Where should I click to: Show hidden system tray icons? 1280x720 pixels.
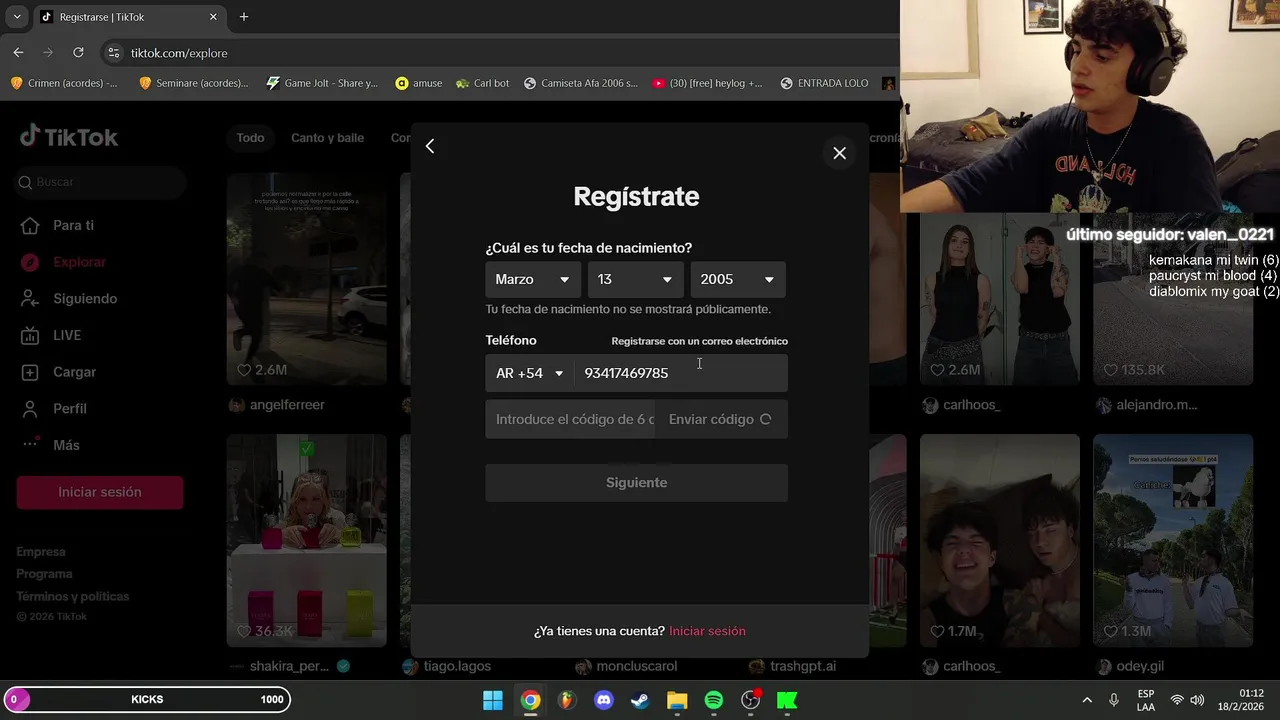pos(1087,700)
